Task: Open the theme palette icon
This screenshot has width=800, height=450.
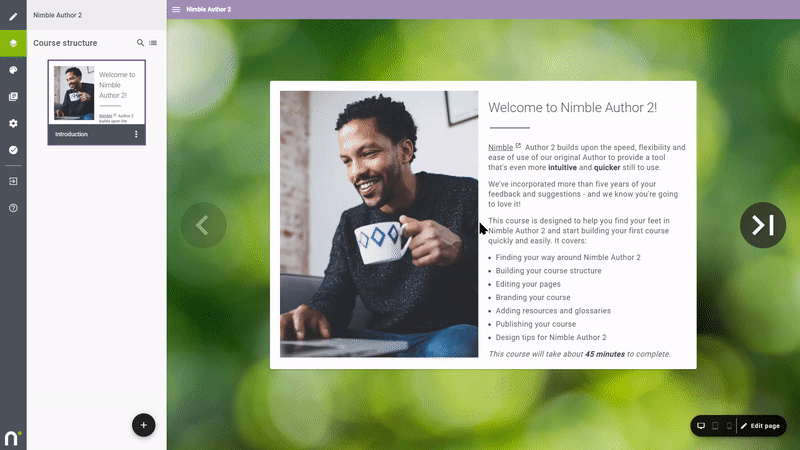Action: click(13, 70)
